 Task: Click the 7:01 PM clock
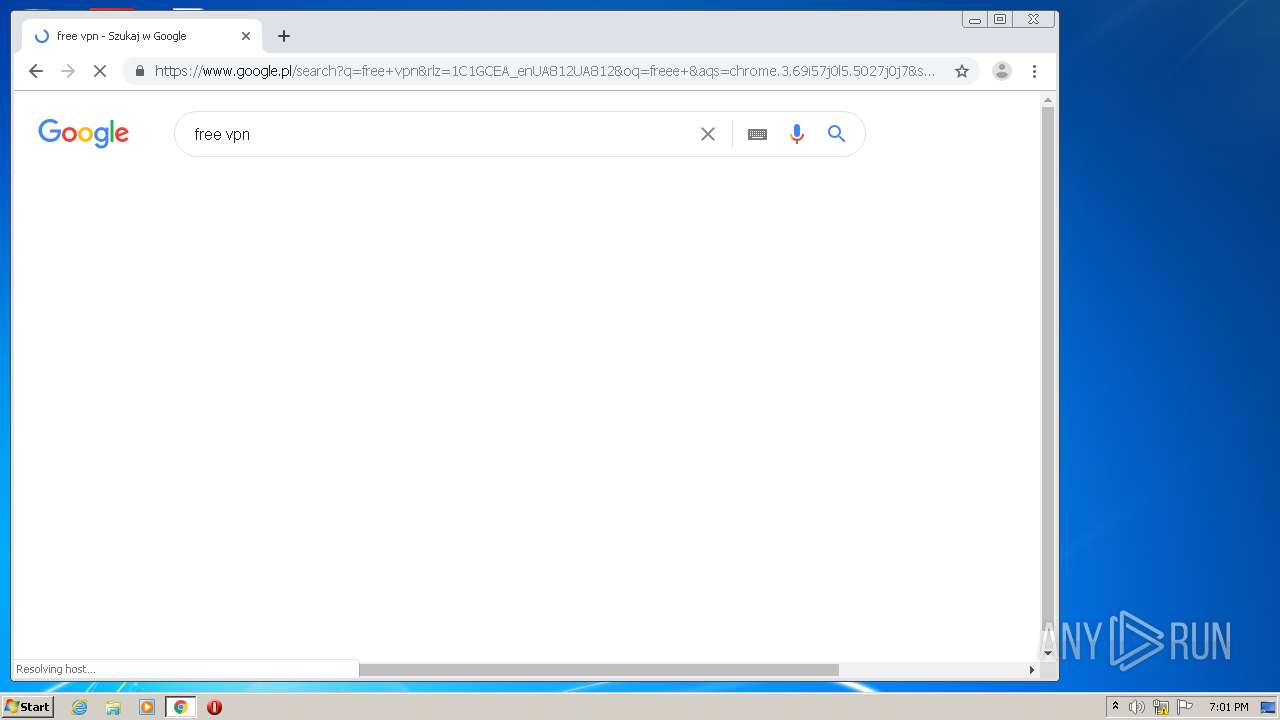[1228, 707]
